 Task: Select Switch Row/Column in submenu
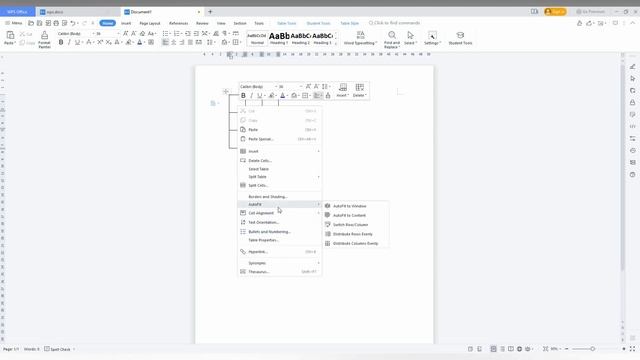(x=356, y=225)
